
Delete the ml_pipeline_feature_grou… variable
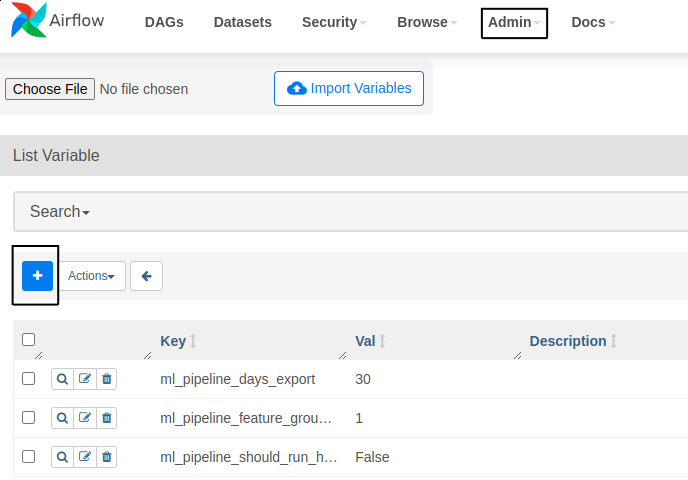107,418
